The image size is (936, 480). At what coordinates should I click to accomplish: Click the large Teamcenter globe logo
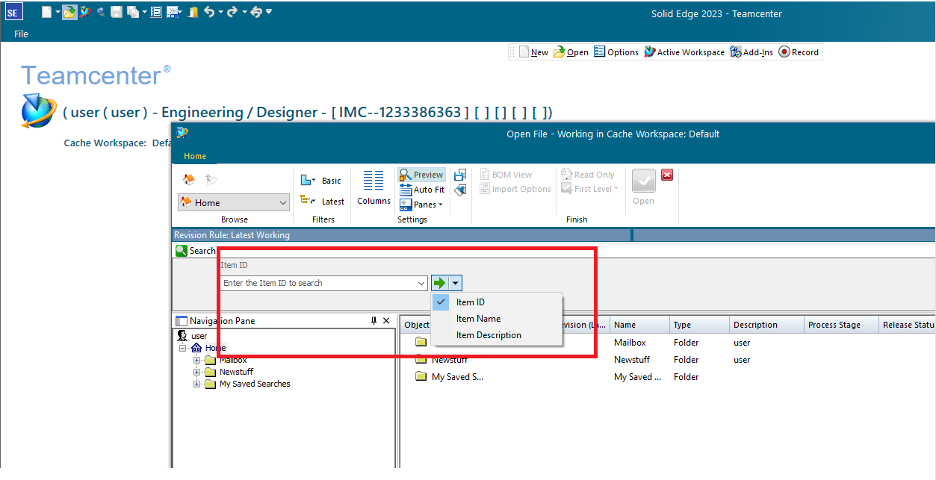(x=39, y=111)
